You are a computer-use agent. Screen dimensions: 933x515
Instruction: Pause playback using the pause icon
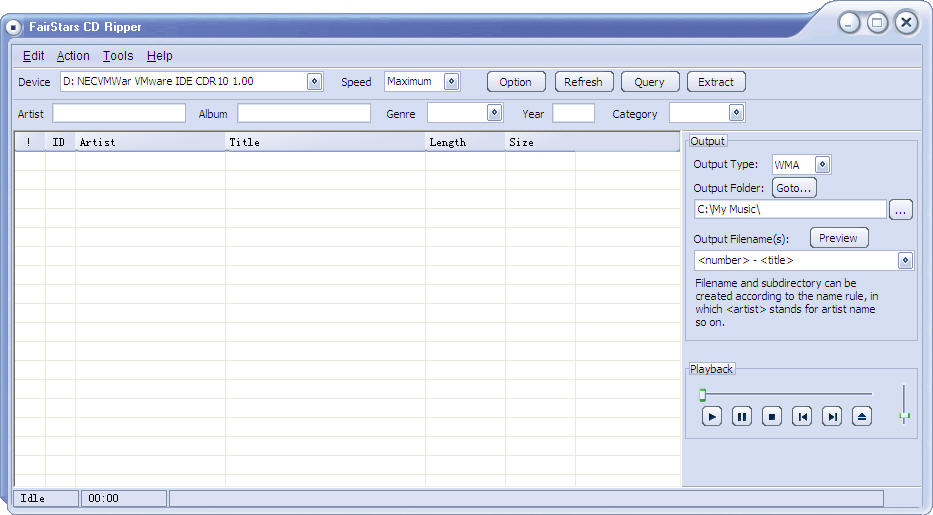[x=741, y=417]
